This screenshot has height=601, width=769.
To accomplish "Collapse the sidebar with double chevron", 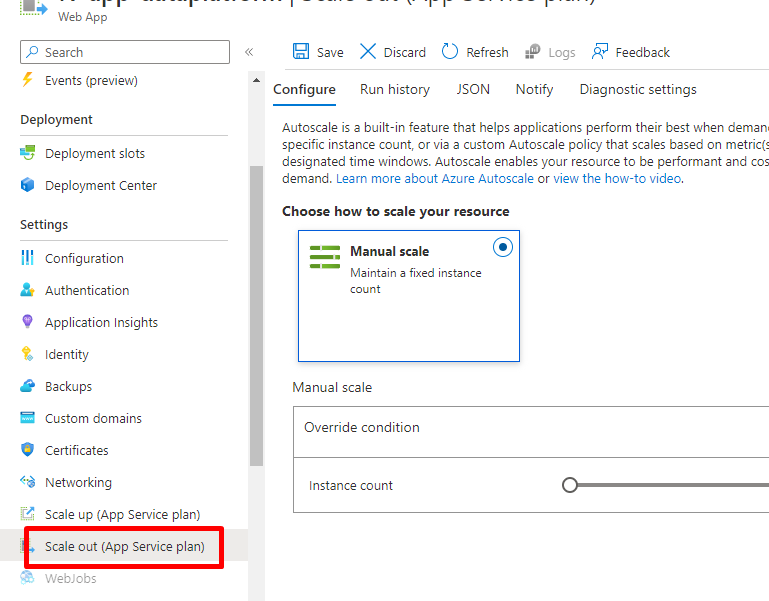I will 249,52.
